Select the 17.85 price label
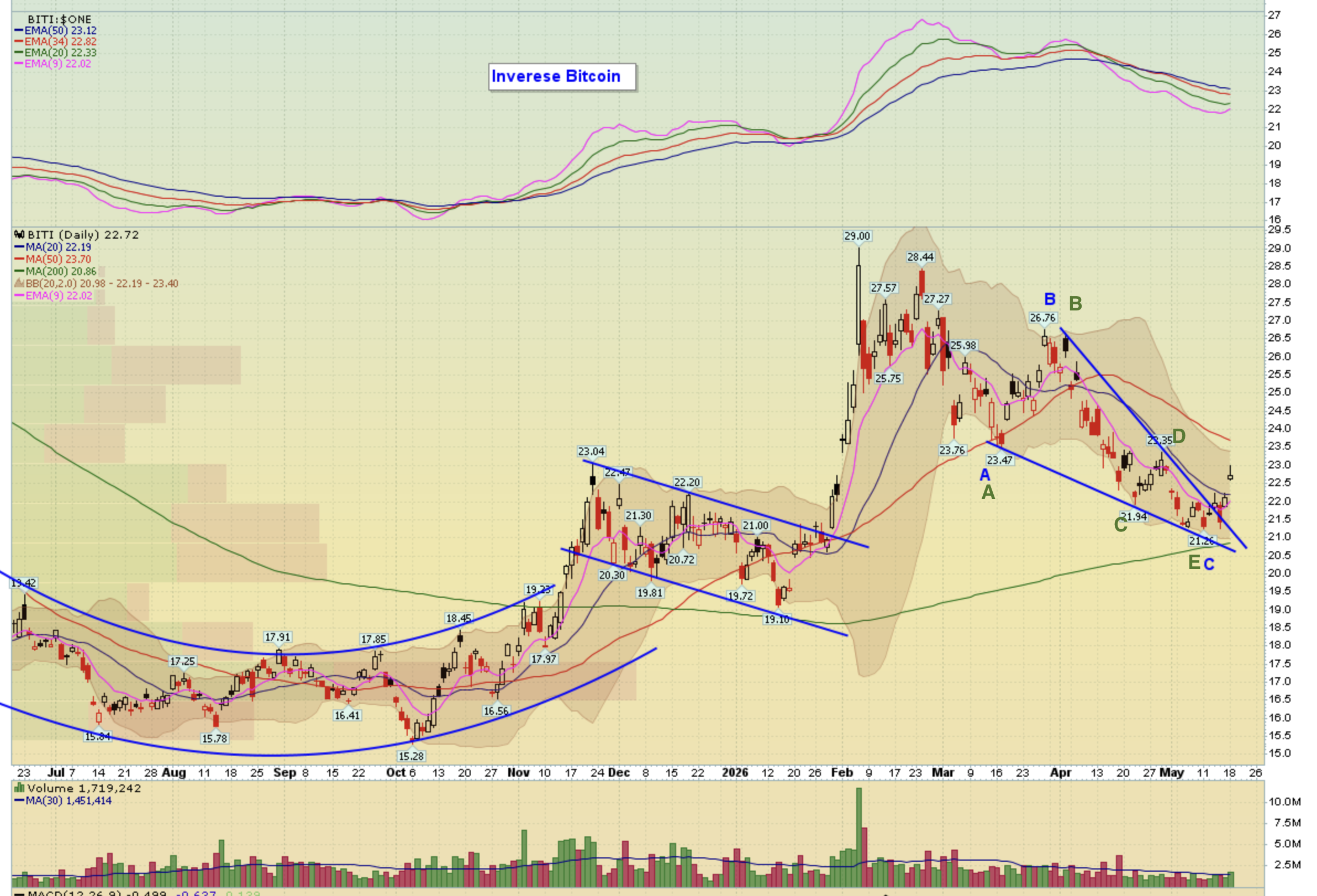Screen dimensions: 1317x896 click(x=373, y=639)
